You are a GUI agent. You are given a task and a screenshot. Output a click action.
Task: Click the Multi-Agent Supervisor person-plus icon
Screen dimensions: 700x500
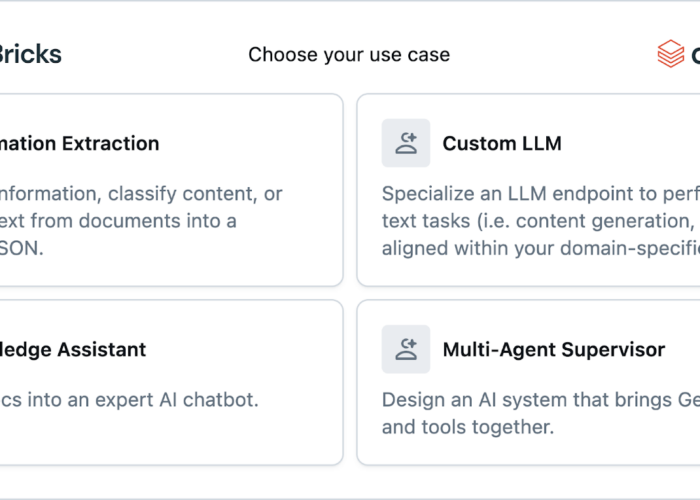pos(406,349)
